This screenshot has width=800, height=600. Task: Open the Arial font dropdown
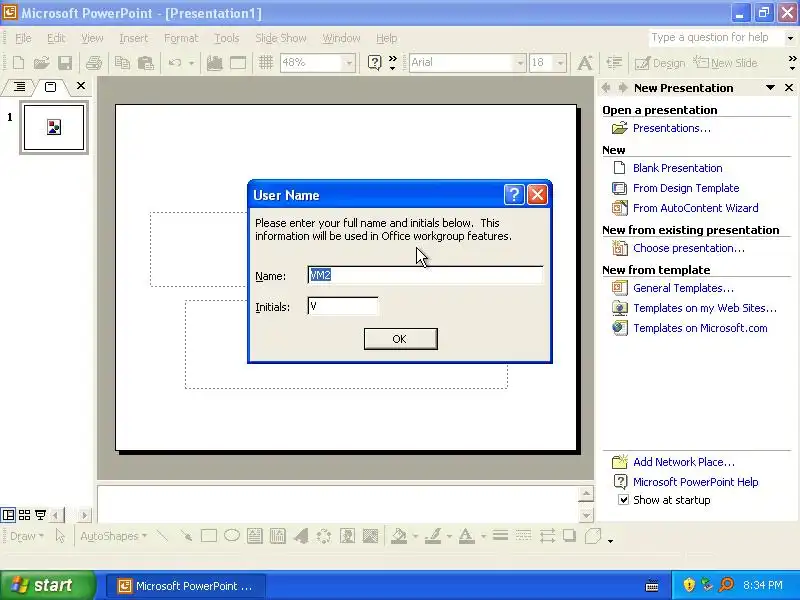tap(520, 63)
